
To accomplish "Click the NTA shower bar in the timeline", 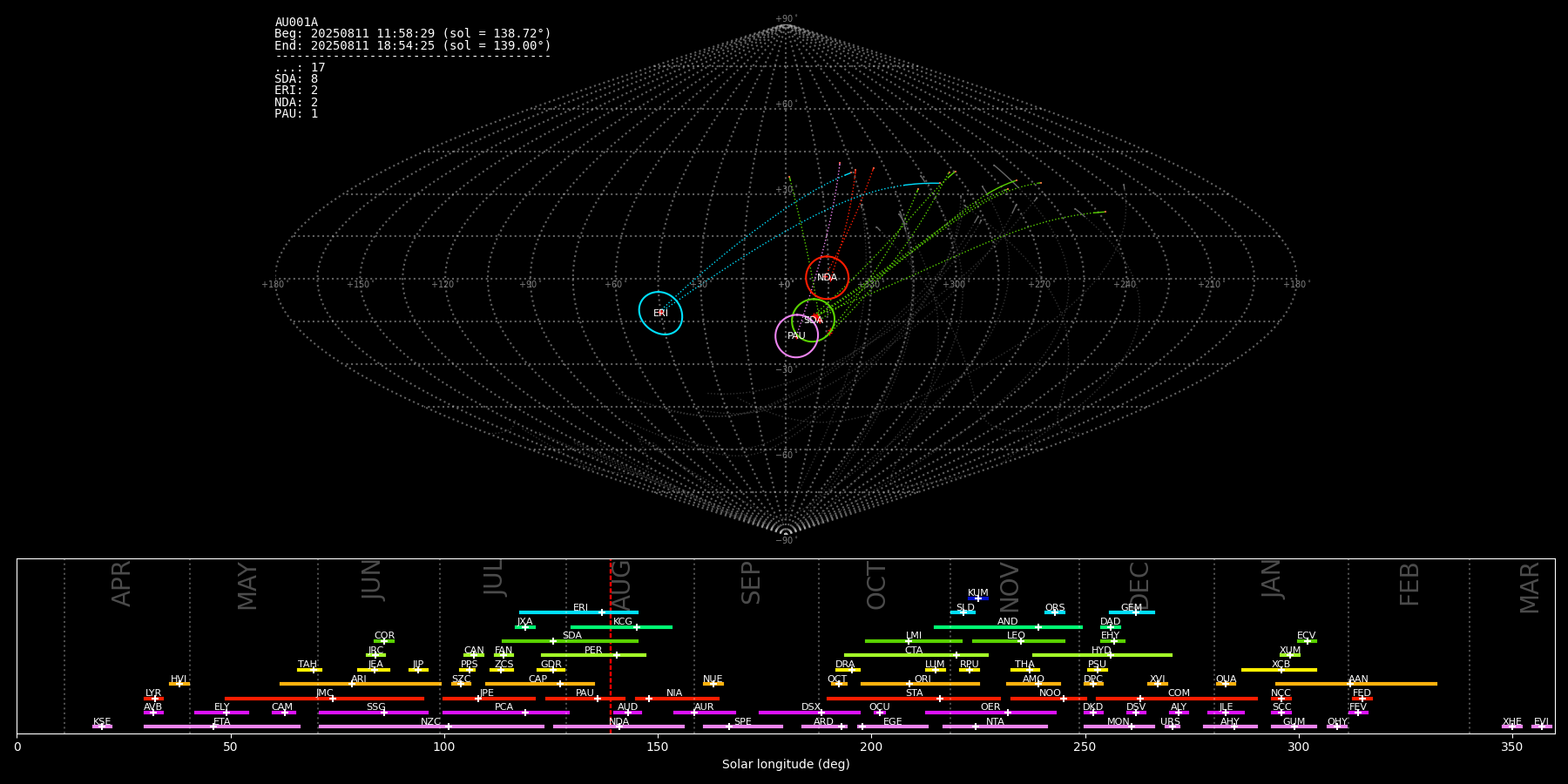I will pos(995,727).
